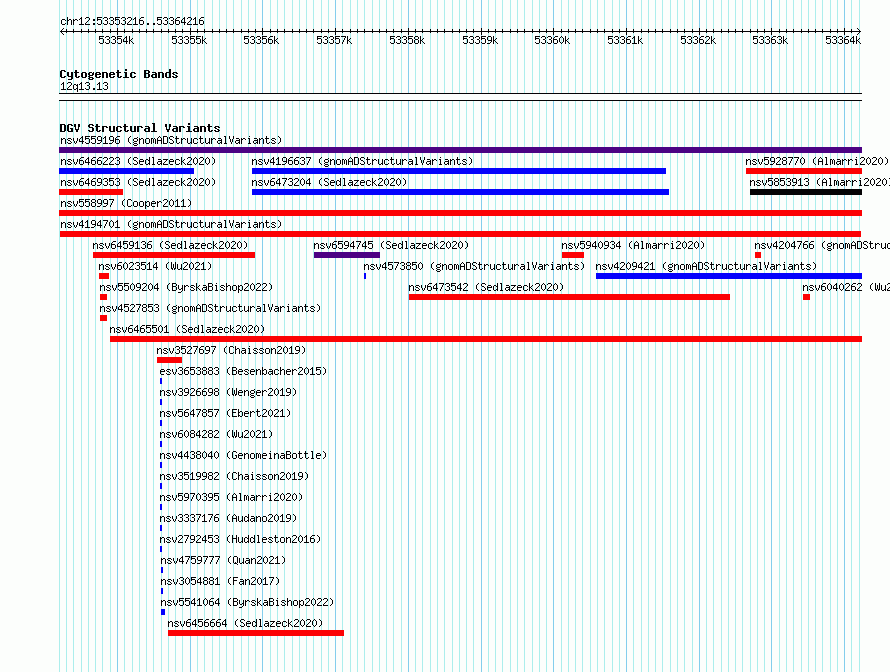Click the nsv4559196 gnomADStructuralVariants label
The height and width of the screenshot is (672, 890).
tap(171, 140)
